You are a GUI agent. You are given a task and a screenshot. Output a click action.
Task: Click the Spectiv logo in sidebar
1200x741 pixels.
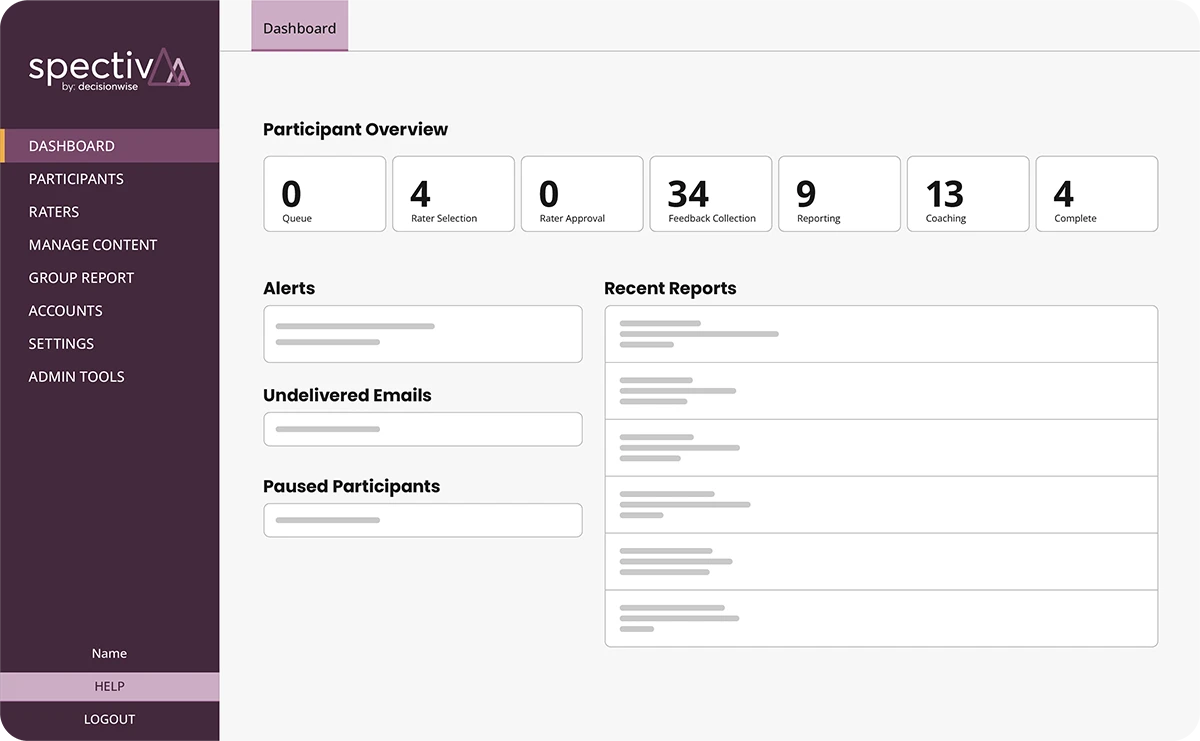pyautogui.click(x=109, y=71)
